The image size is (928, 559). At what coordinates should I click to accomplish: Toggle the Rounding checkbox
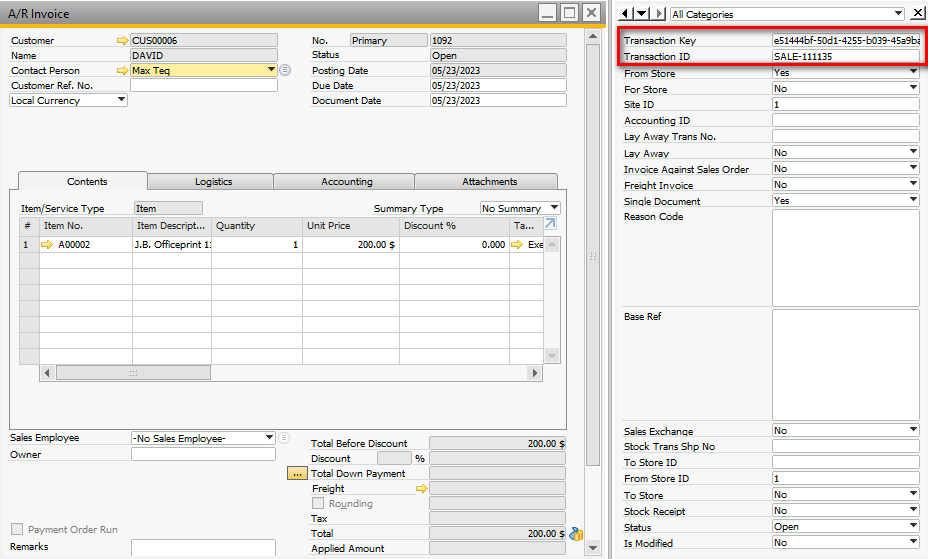click(318, 504)
